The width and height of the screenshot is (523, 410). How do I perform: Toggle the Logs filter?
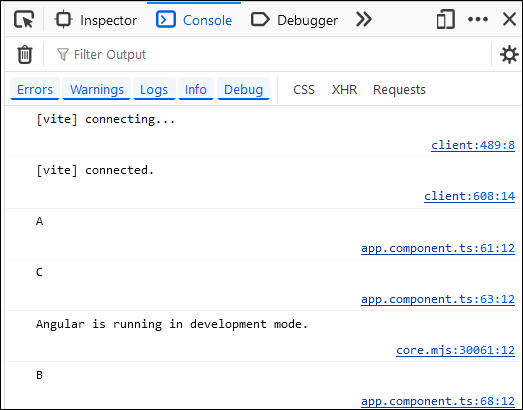(x=154, y=89)
